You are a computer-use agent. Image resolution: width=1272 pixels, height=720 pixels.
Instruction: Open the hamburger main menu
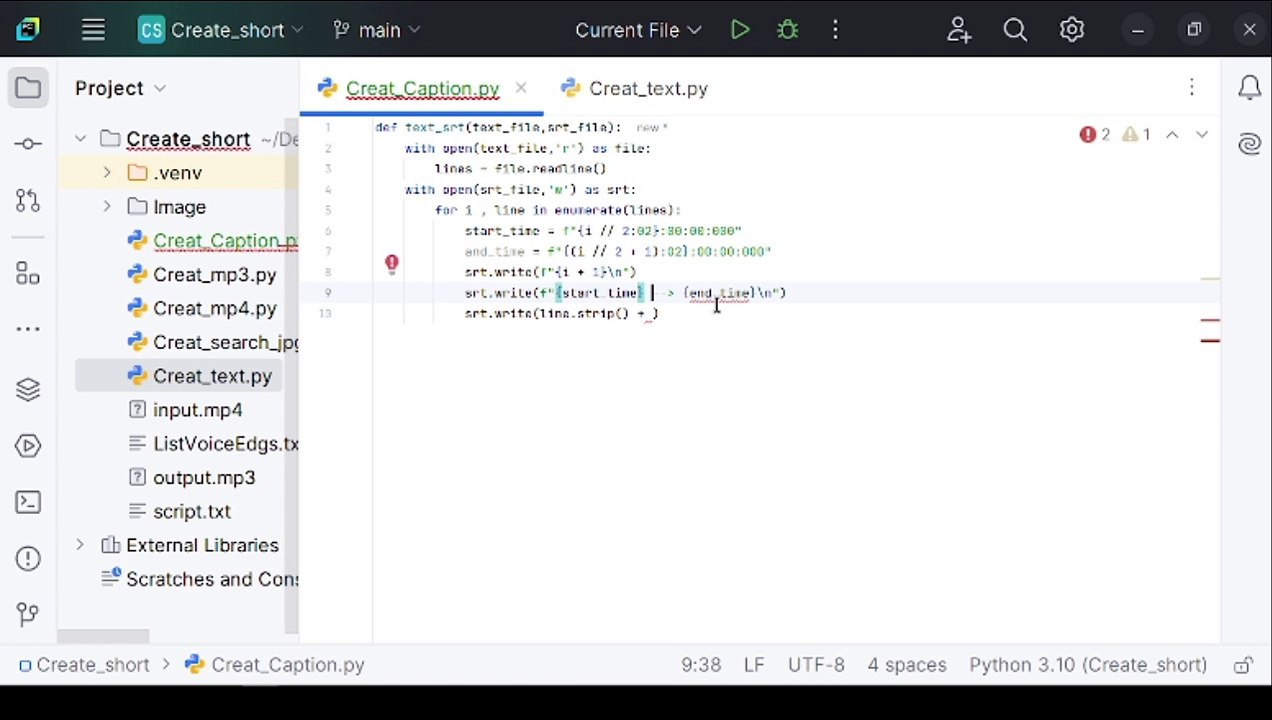coord(93,30)
